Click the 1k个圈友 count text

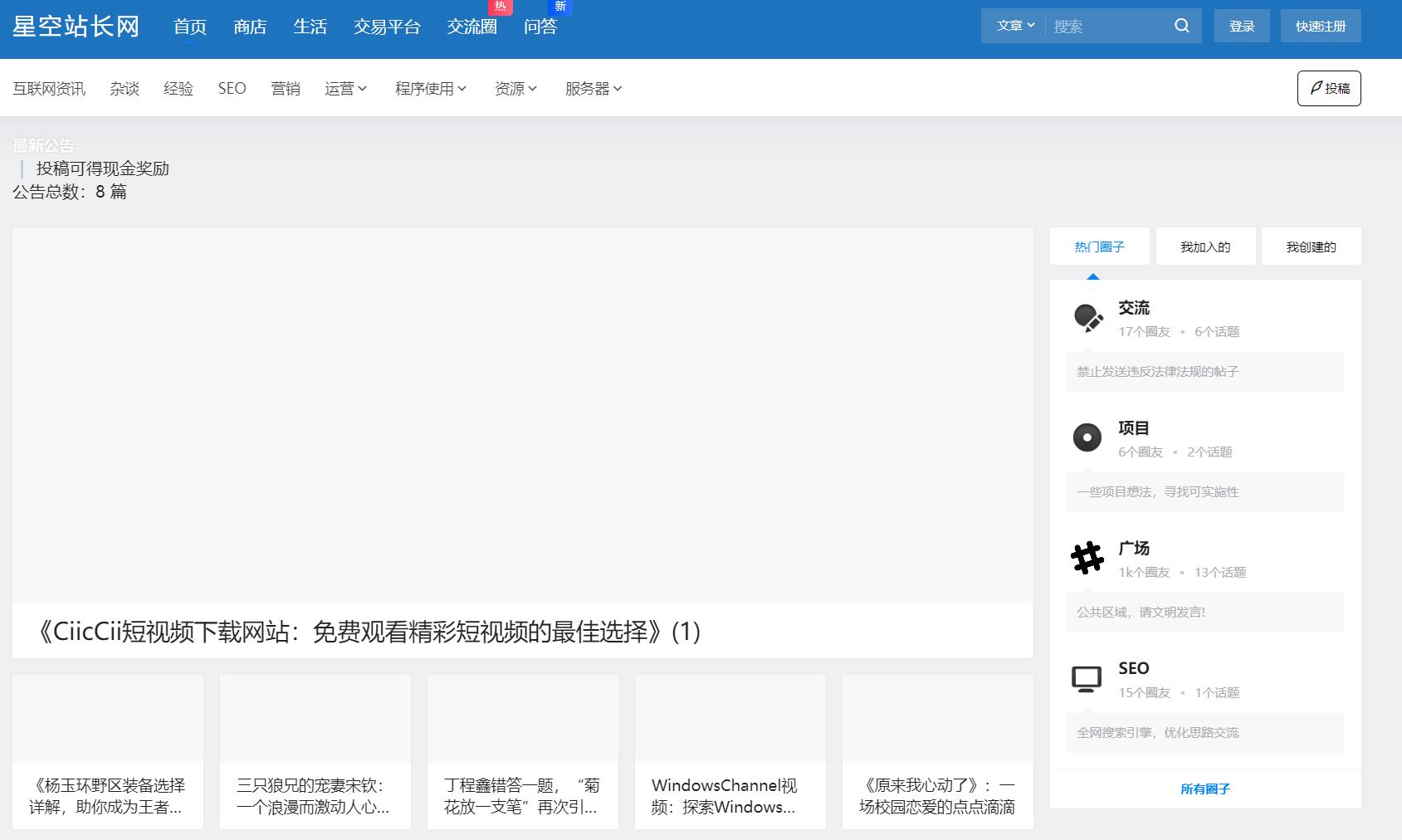click(x=1144, y=573)
